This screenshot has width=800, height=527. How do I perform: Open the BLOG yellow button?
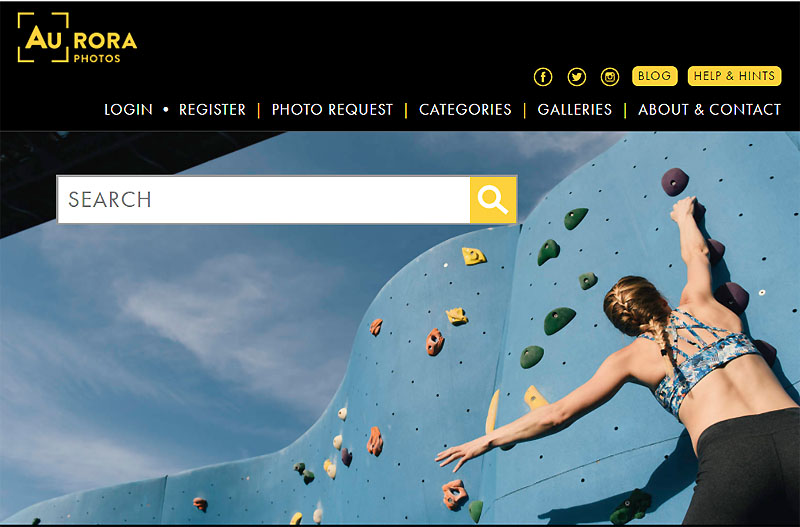tap(655, 76)
